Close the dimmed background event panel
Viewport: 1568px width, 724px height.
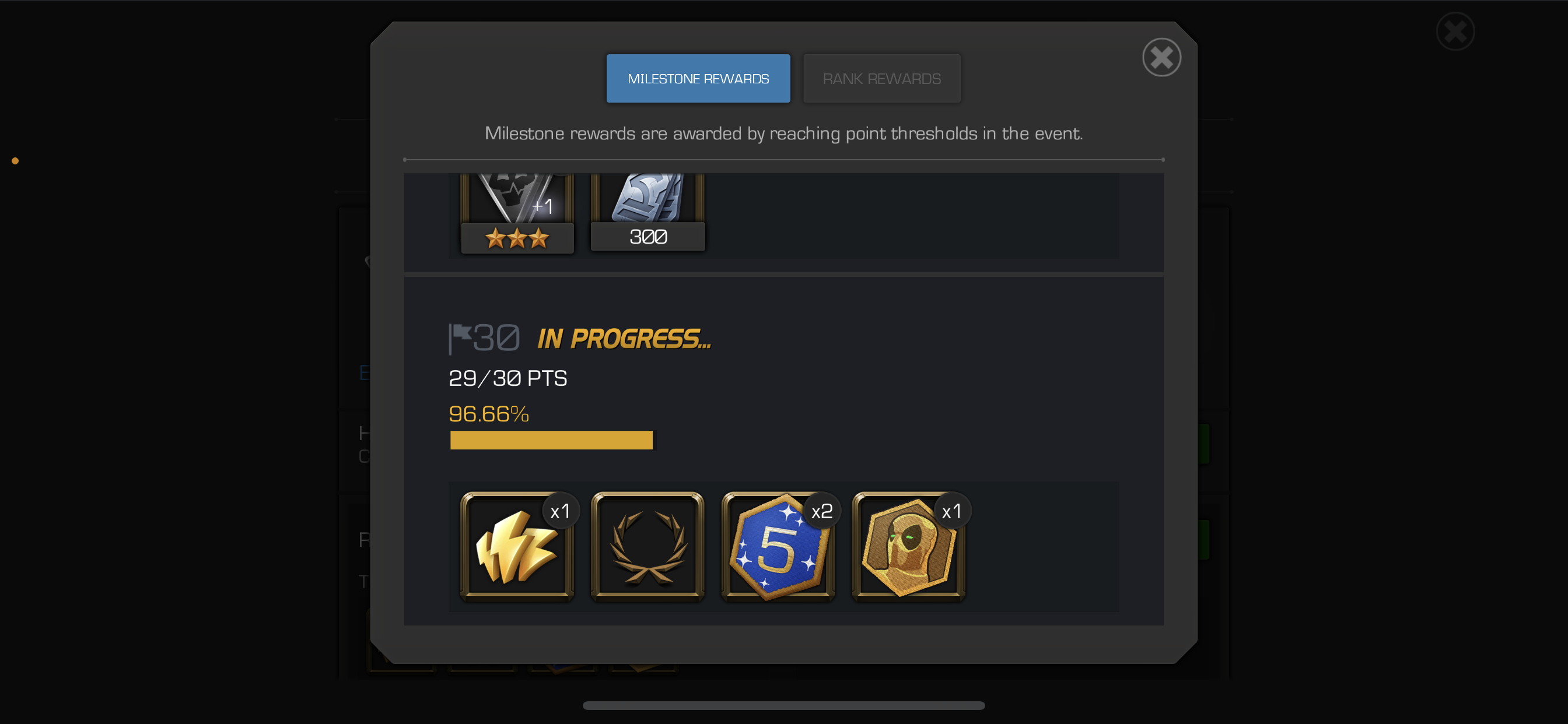click(1455, 31)
